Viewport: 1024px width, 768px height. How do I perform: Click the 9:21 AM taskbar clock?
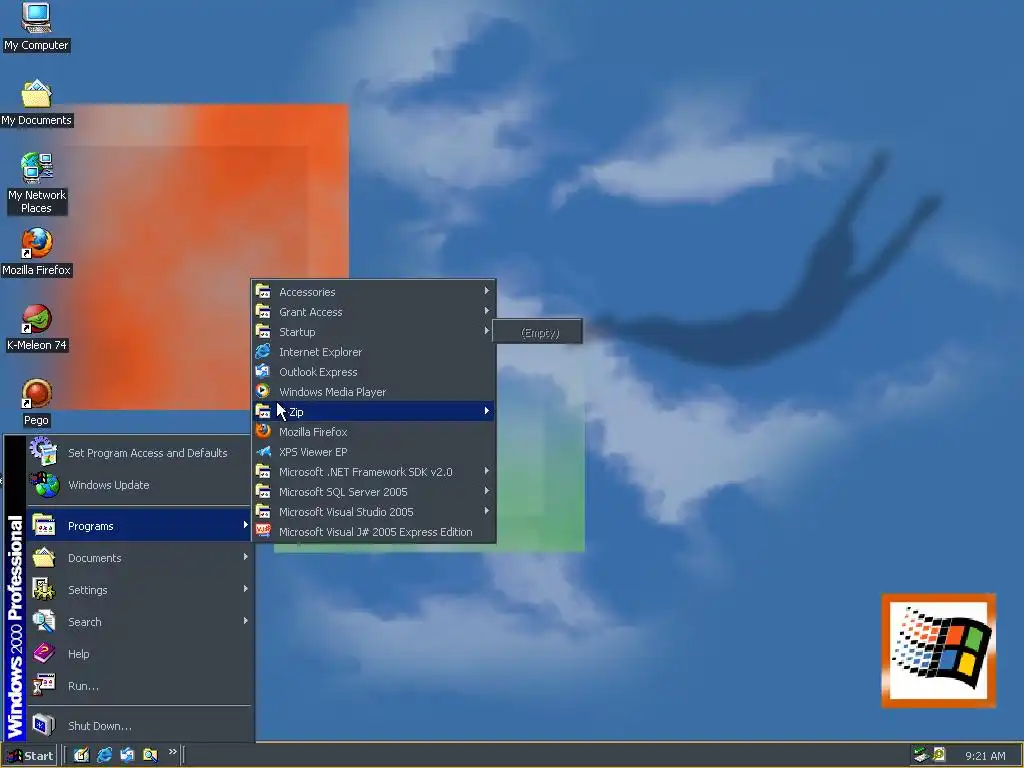pyautogui.click(x=985, y=756)
